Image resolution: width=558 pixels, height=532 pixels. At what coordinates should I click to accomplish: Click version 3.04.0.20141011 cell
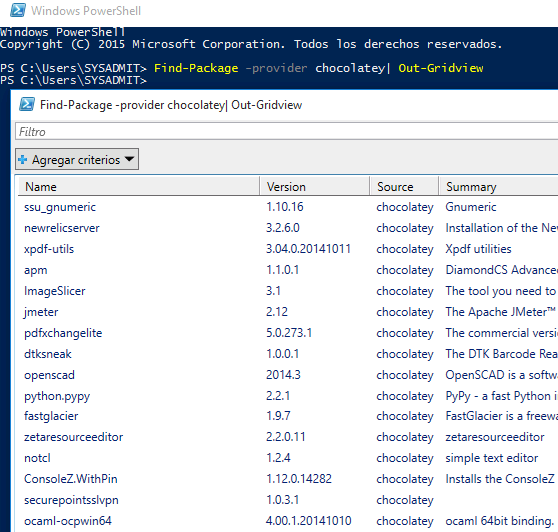coord(308,249)
